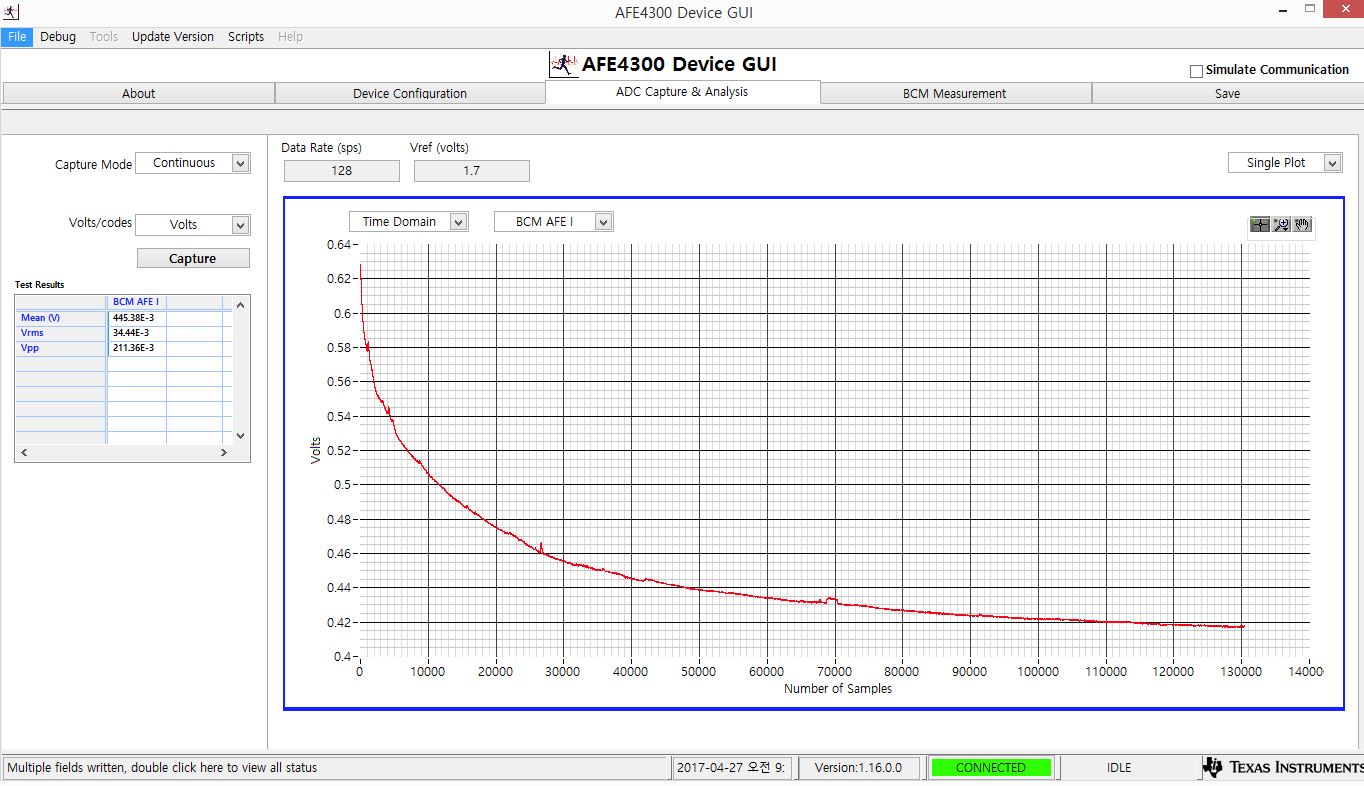This screenshot has height=786, width=1364.
Task: Go to the Save tab
Action: click(x=1227, y=93)
